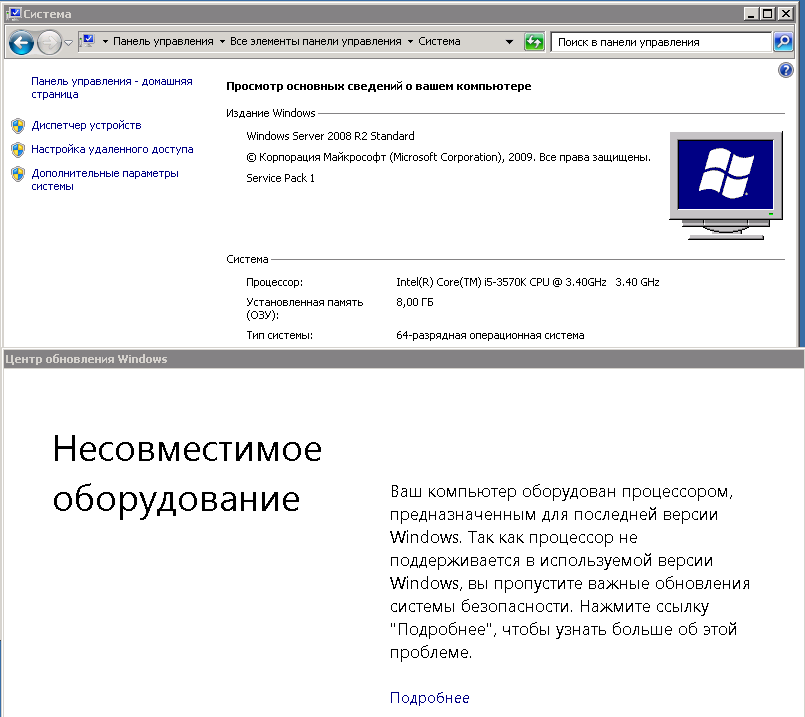805x717 pixels.
Task: Click the Подробнее link in Windows Update
Action: click(430, 698)
